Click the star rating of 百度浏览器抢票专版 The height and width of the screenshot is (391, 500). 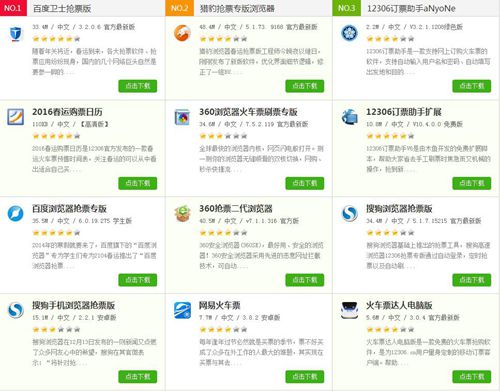(56, 233)
